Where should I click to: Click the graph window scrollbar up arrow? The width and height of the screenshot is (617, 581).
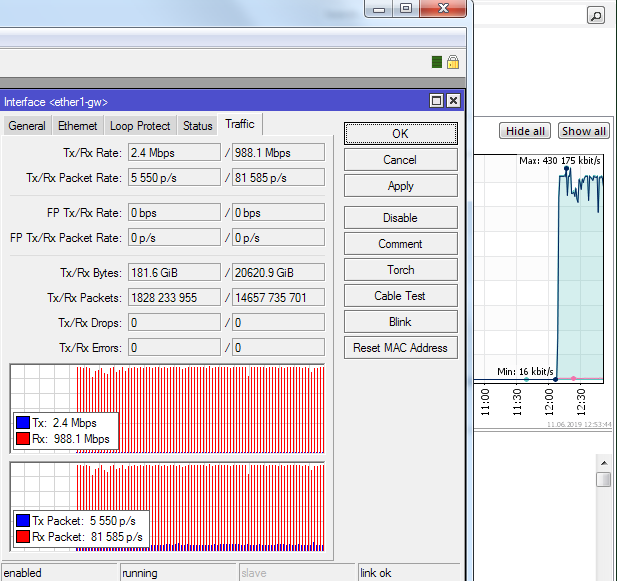pos(604,463)
